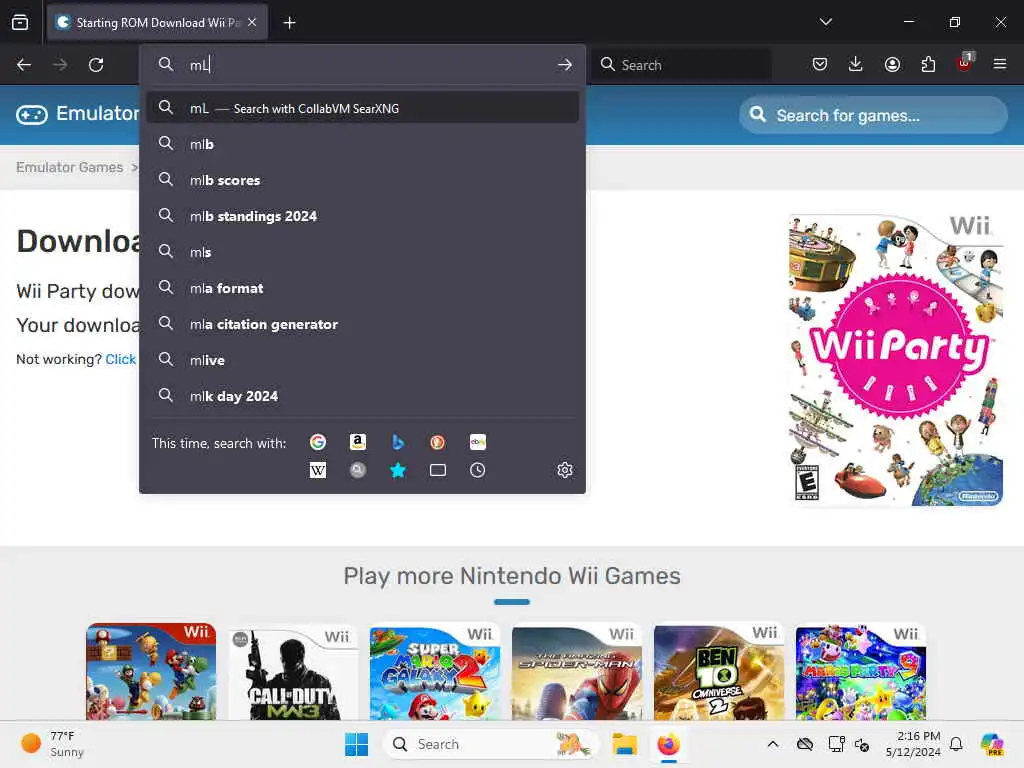The image size is (1024, 768).
Task: Search this time with eBay
Action: (477, 442)
